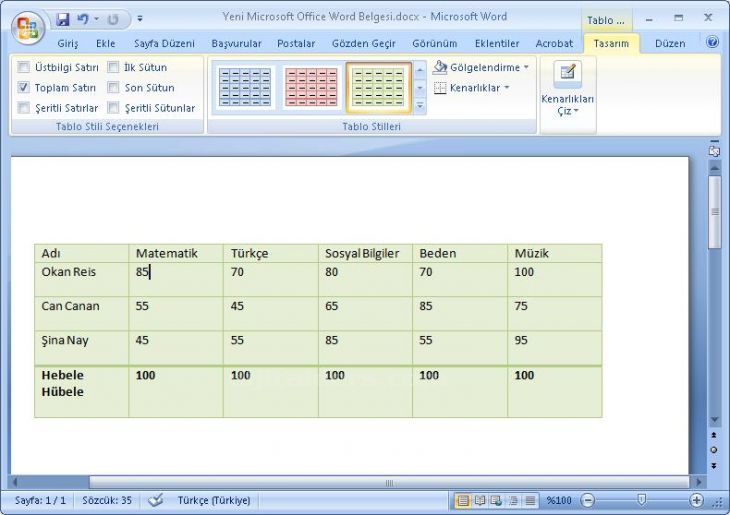Click the Sayfa: 1 / 1 status indicator
This screenshot has width=730, height=515.
click(x=41, y=501)
